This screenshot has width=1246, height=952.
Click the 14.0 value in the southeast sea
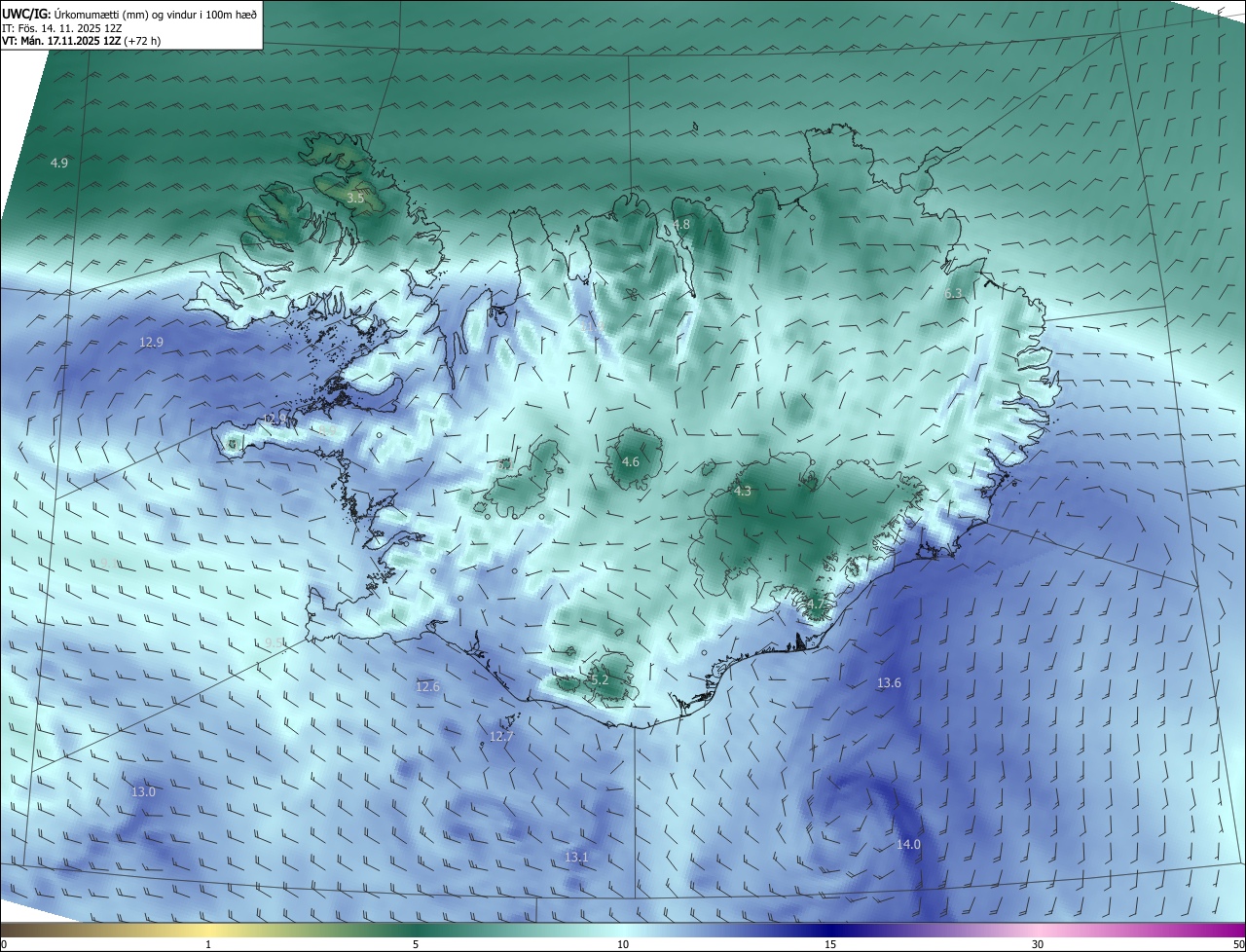(x=908, y=845)
